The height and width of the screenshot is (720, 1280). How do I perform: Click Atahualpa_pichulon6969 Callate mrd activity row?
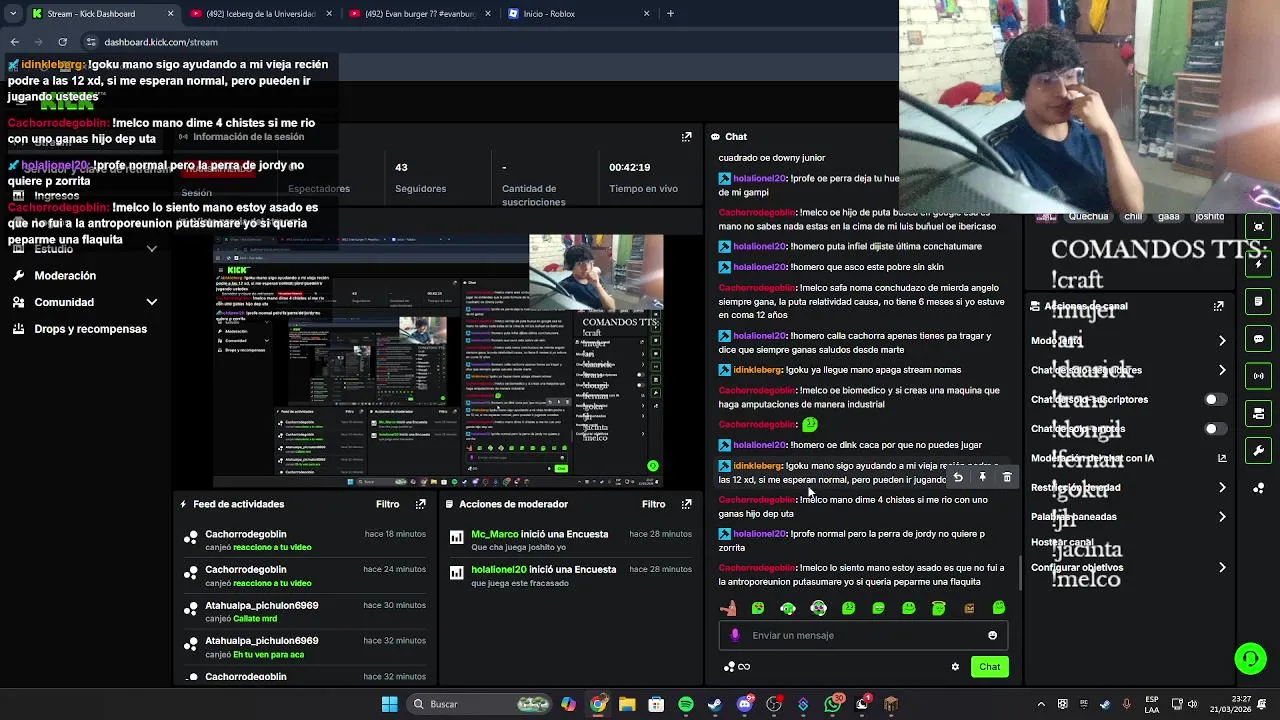point(303,612)
